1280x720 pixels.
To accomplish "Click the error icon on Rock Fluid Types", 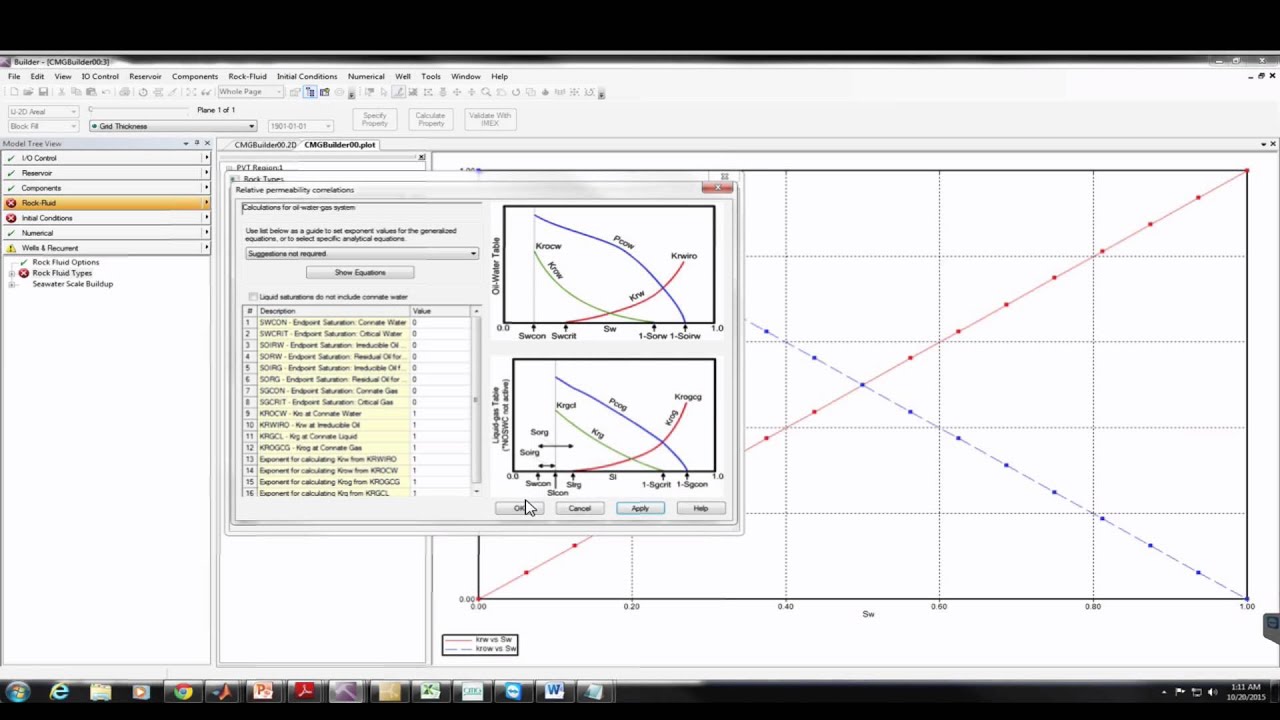I will point(24,273).
